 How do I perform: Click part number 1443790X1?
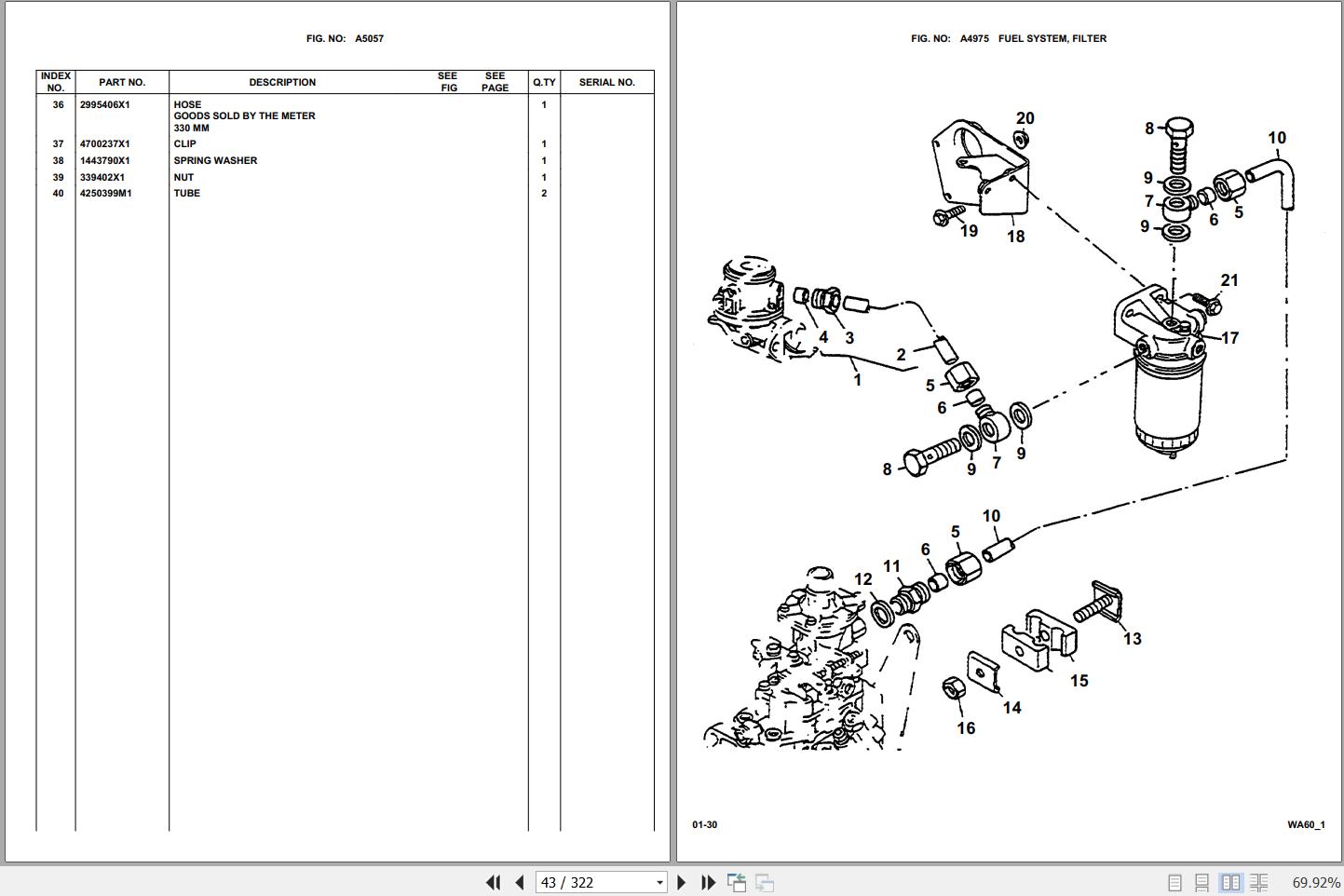(x=105, y=161)
